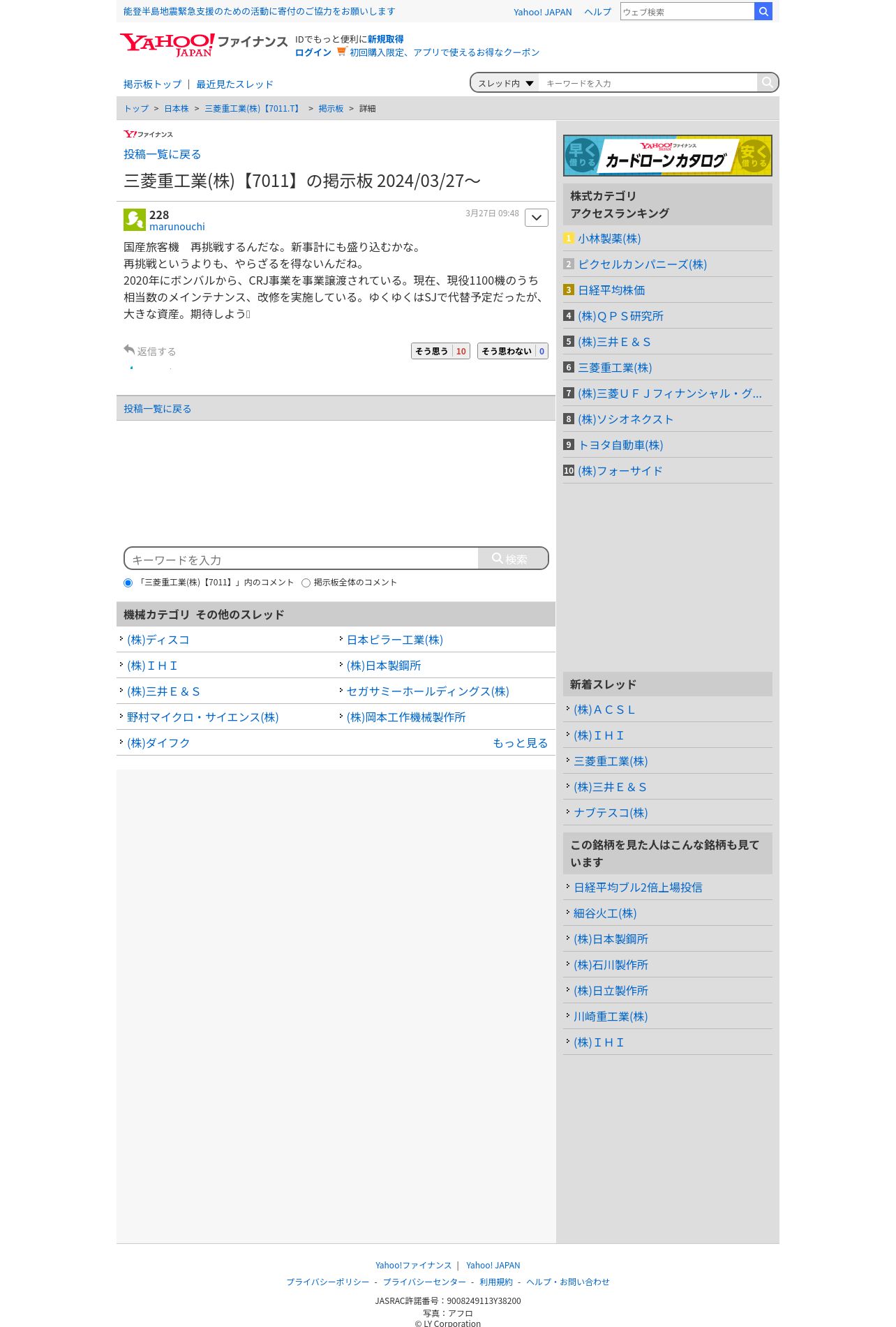Open ranking 2 ピクセルカンパニーズ(株)
This screenshot has height=1327, width=896.
pos(642,264)
